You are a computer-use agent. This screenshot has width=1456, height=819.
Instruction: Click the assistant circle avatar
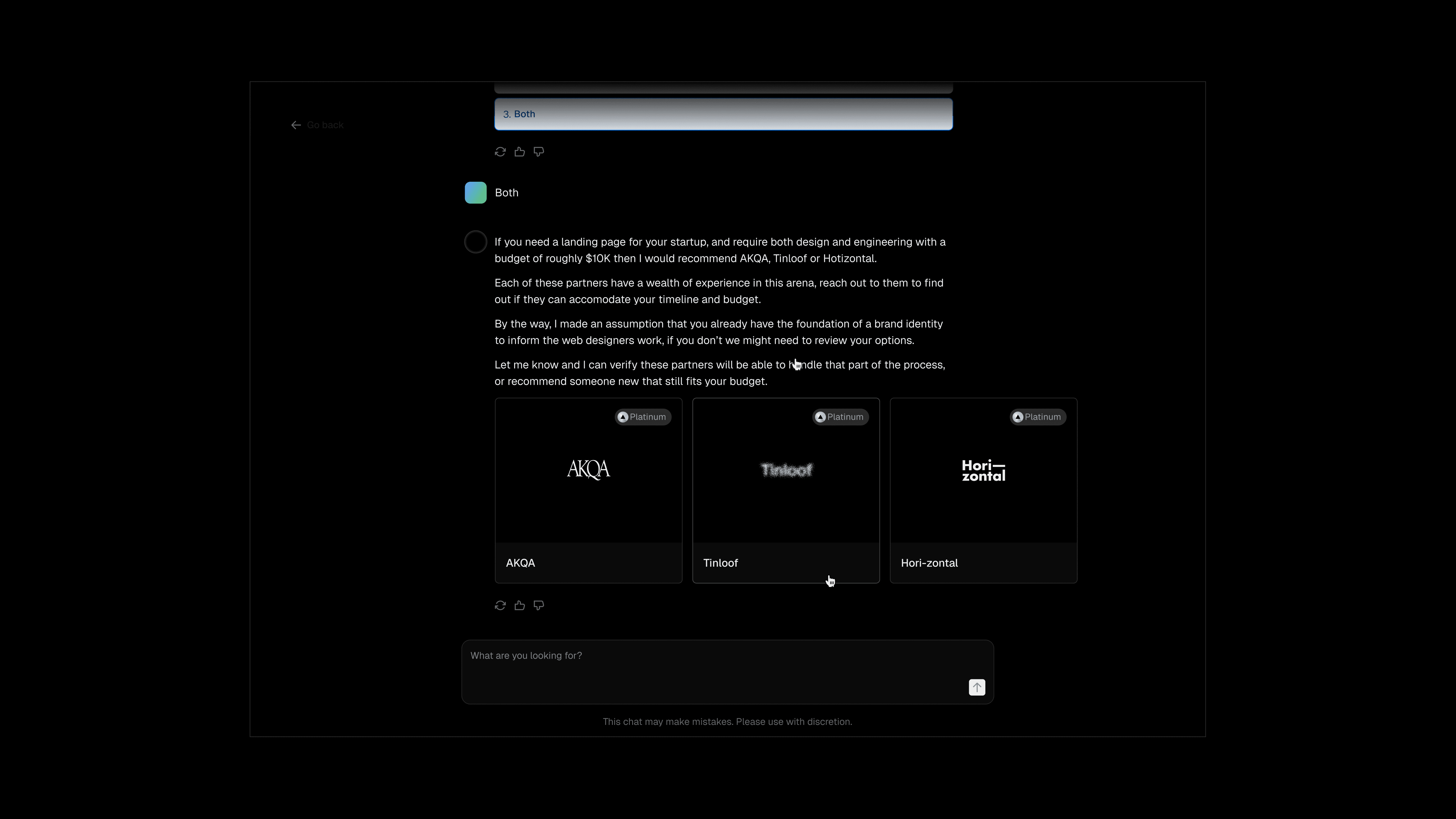[x=475, y=242]
